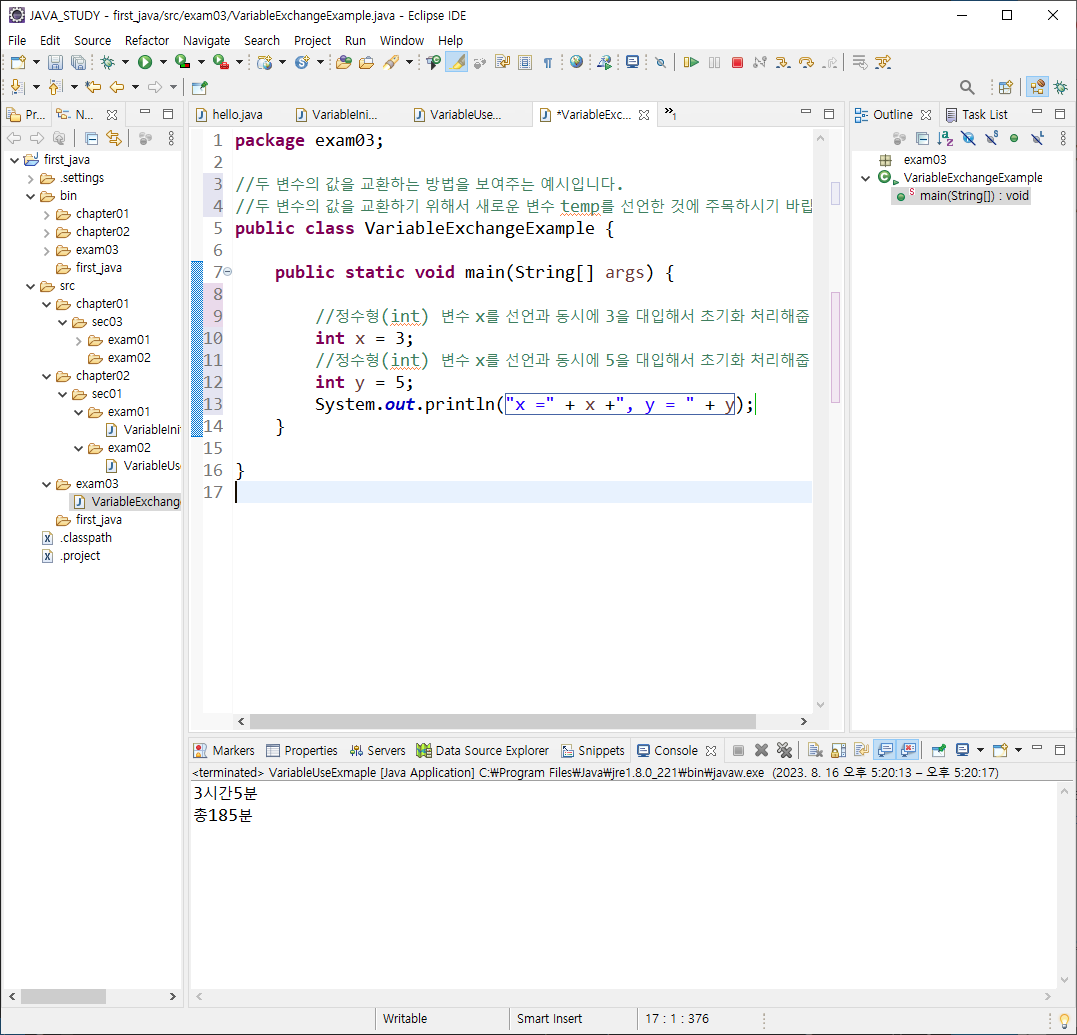This screenshot has width=1077, height=1035.
Task: Toggle Link with Editor icon
Action: tap(113, 139)
